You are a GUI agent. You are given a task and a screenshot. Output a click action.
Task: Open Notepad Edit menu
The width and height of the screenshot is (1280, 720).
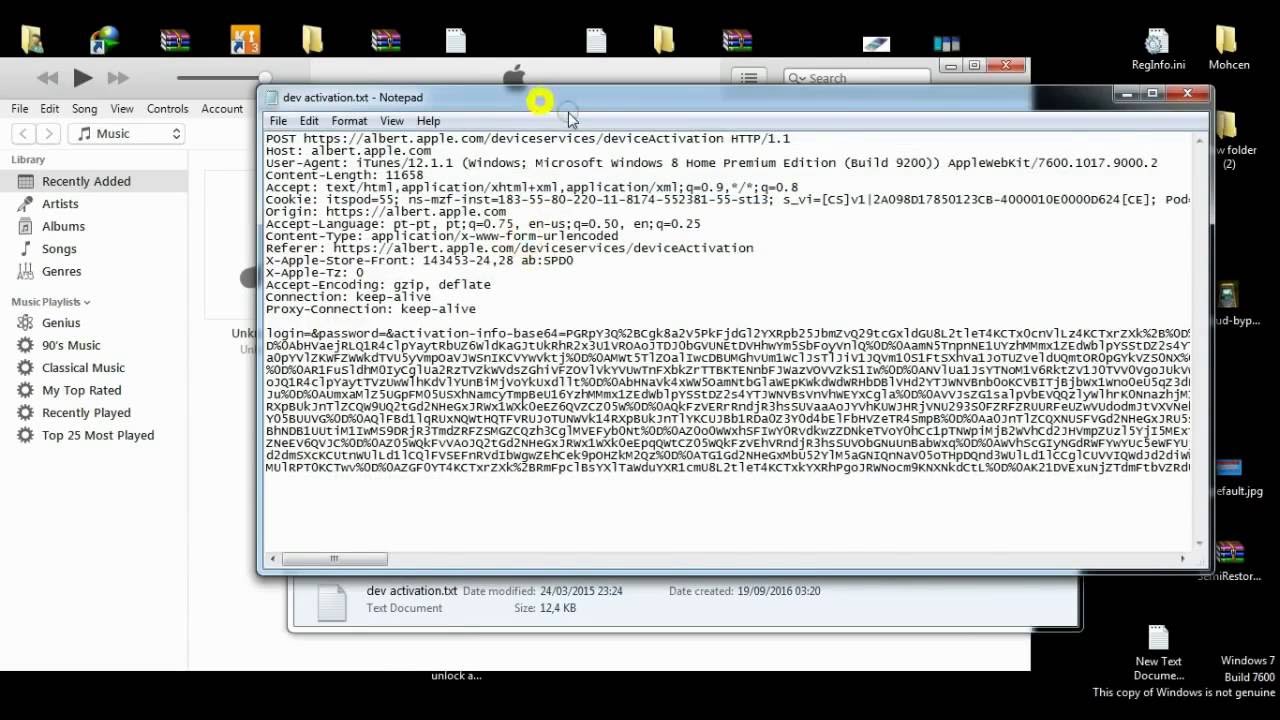(x=309, y=120)
